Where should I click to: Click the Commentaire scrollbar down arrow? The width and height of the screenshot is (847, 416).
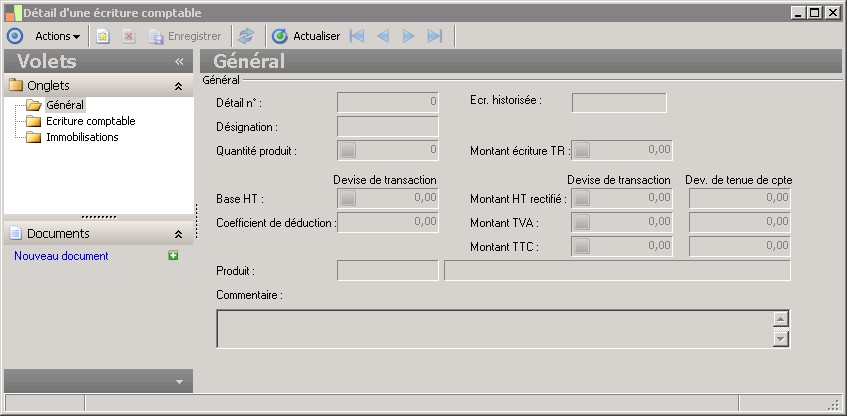click(x=781, y=339)
